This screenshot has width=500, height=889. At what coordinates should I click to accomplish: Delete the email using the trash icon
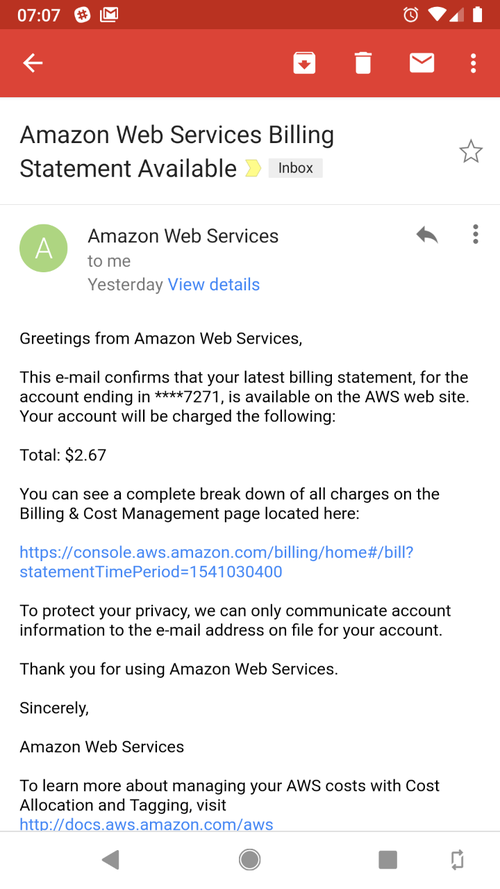[363, 63]
